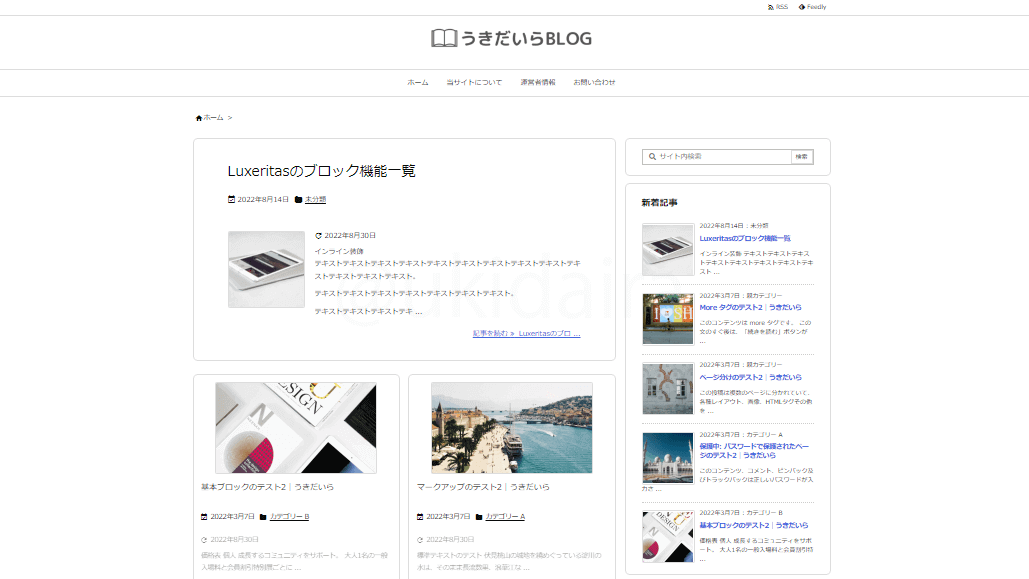Open the 未分類 category link
This screenshot has height=579, width=1029.
316,200
